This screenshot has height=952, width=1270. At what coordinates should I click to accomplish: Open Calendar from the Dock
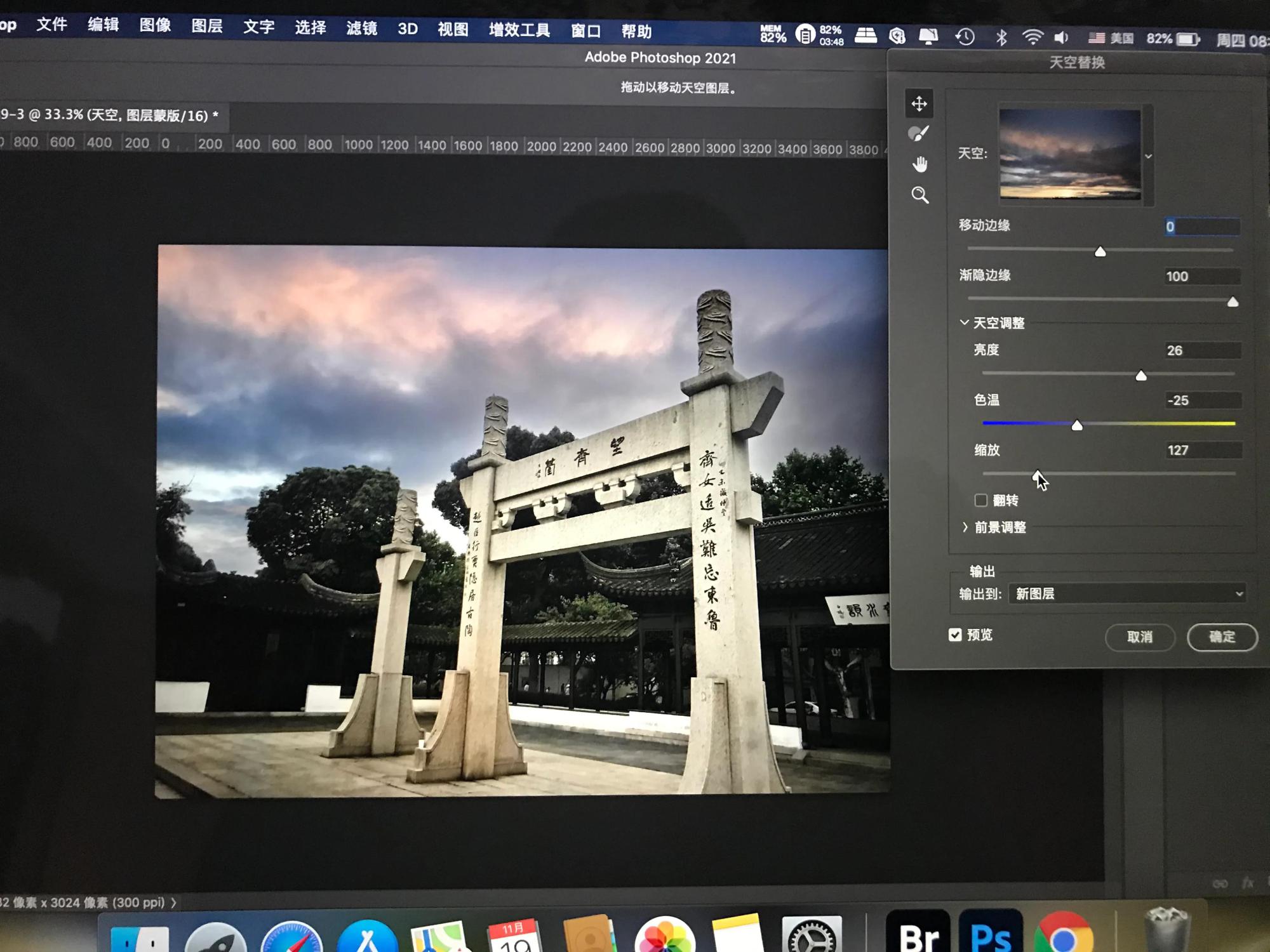(514, 935)
